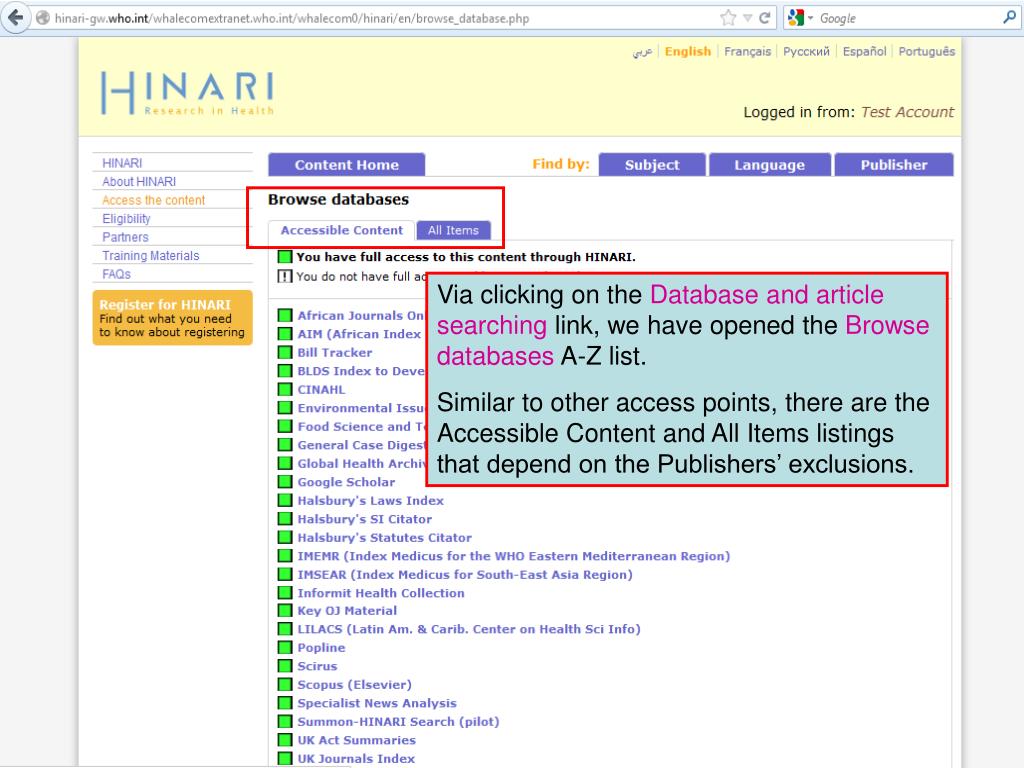Open Google Scholar link
Image resolution: width=1024 pixels, height=768 pixels.
tap(346, 482)
